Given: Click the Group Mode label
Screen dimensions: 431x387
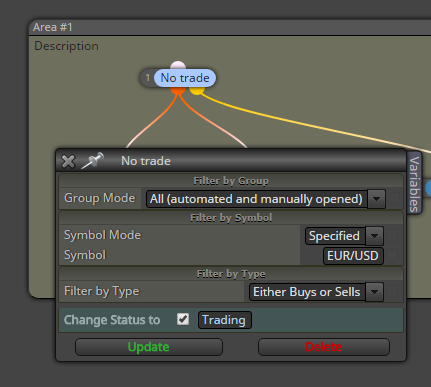Looking at the screenshot, I should [100, 198].
